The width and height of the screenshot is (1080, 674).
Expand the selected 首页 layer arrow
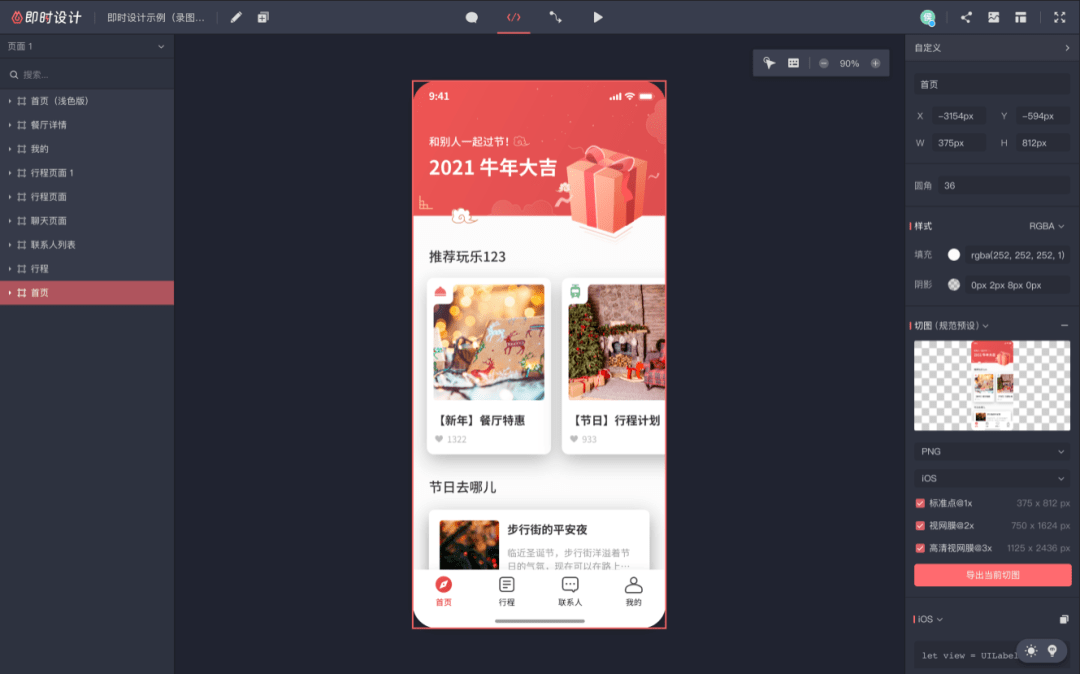[10, 293]
